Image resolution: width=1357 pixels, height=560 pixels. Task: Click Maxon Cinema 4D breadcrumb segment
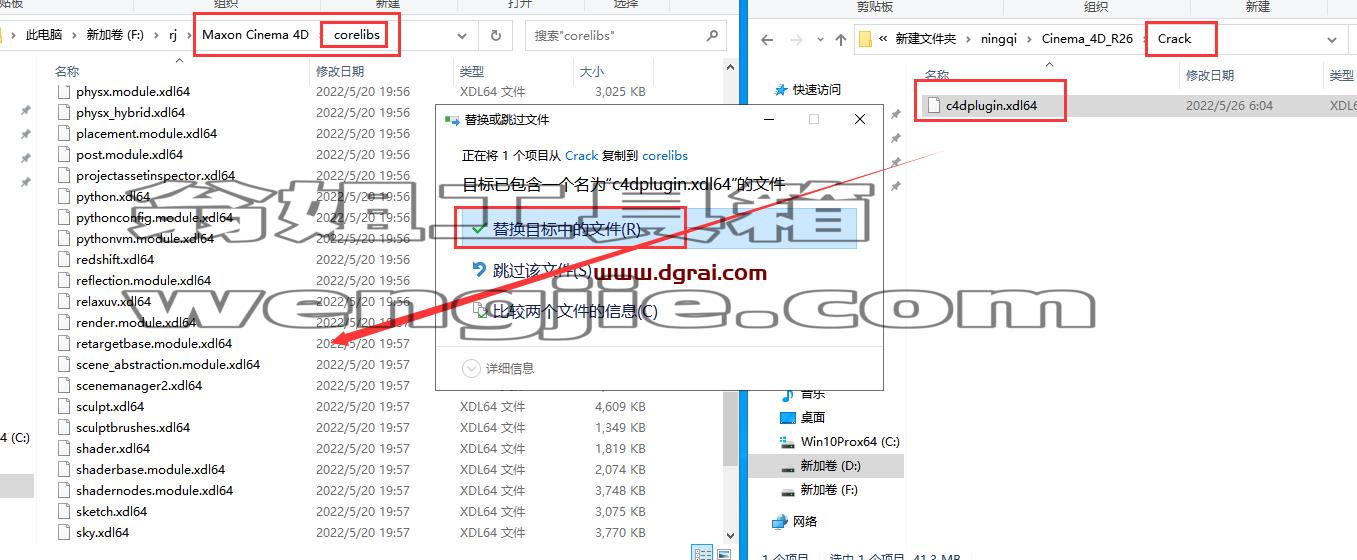[x=255, y=35]
